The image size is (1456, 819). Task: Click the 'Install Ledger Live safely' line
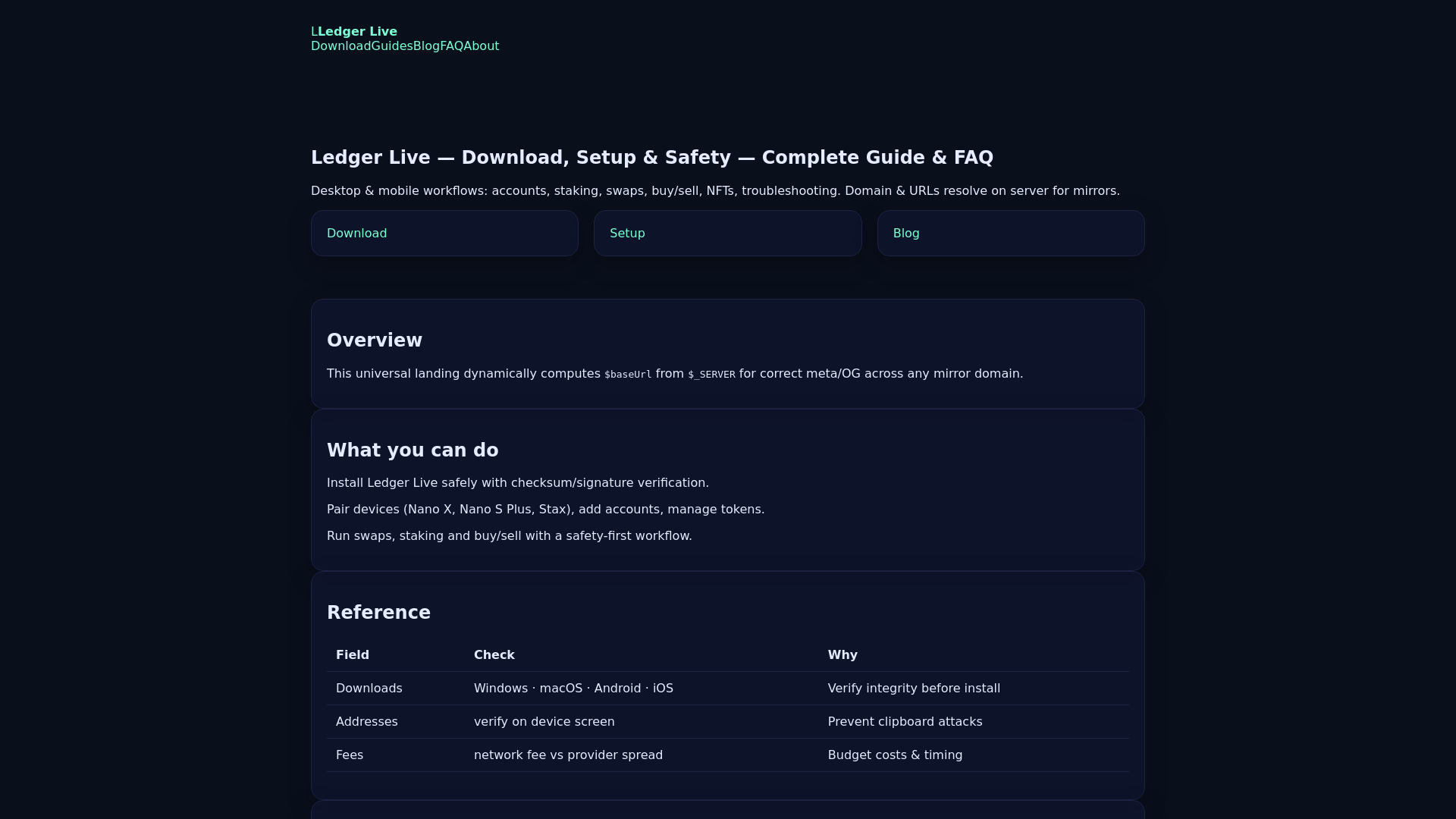click(x=518, y=482)
